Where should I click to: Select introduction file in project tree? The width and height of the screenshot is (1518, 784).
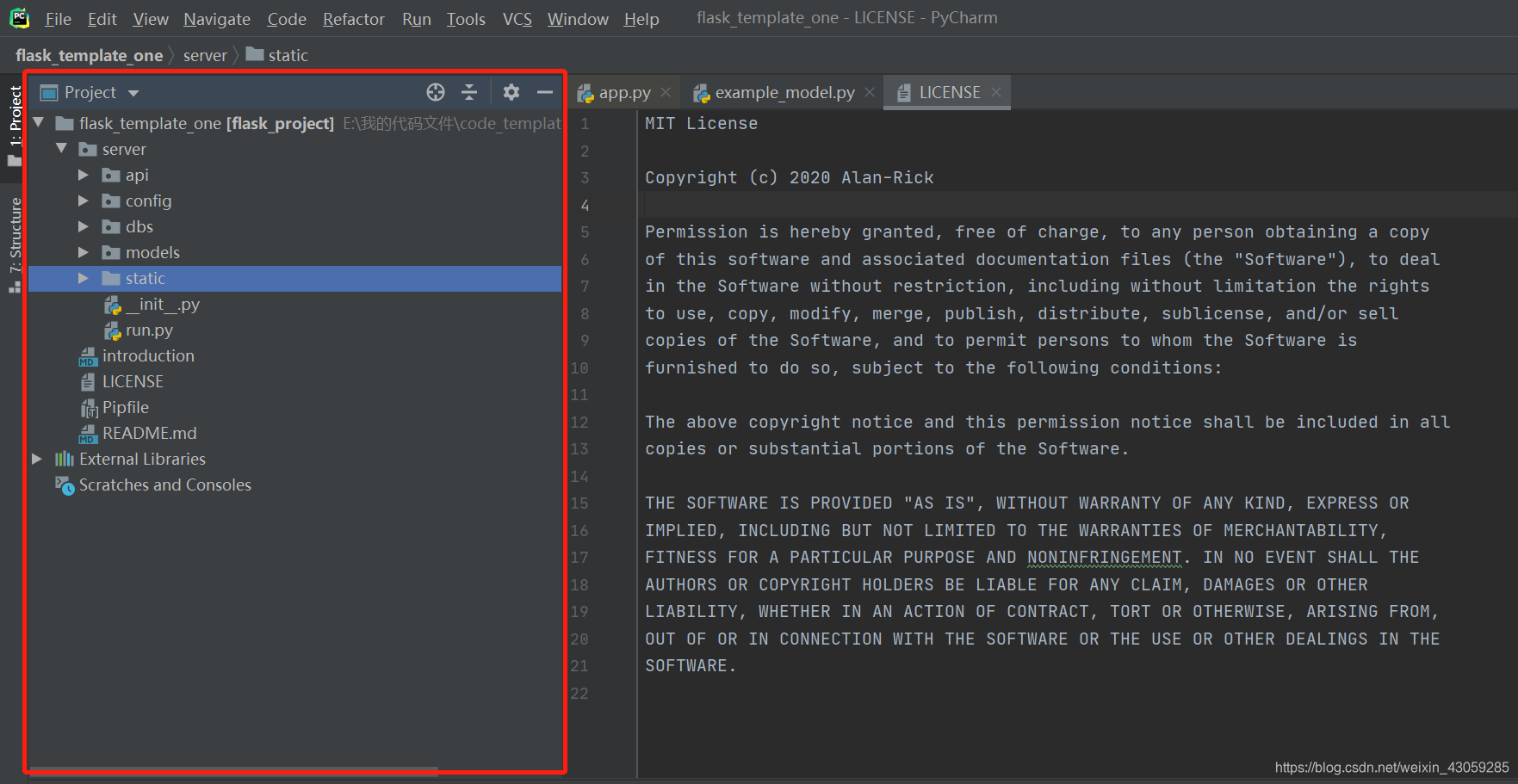tap(148, 356)
